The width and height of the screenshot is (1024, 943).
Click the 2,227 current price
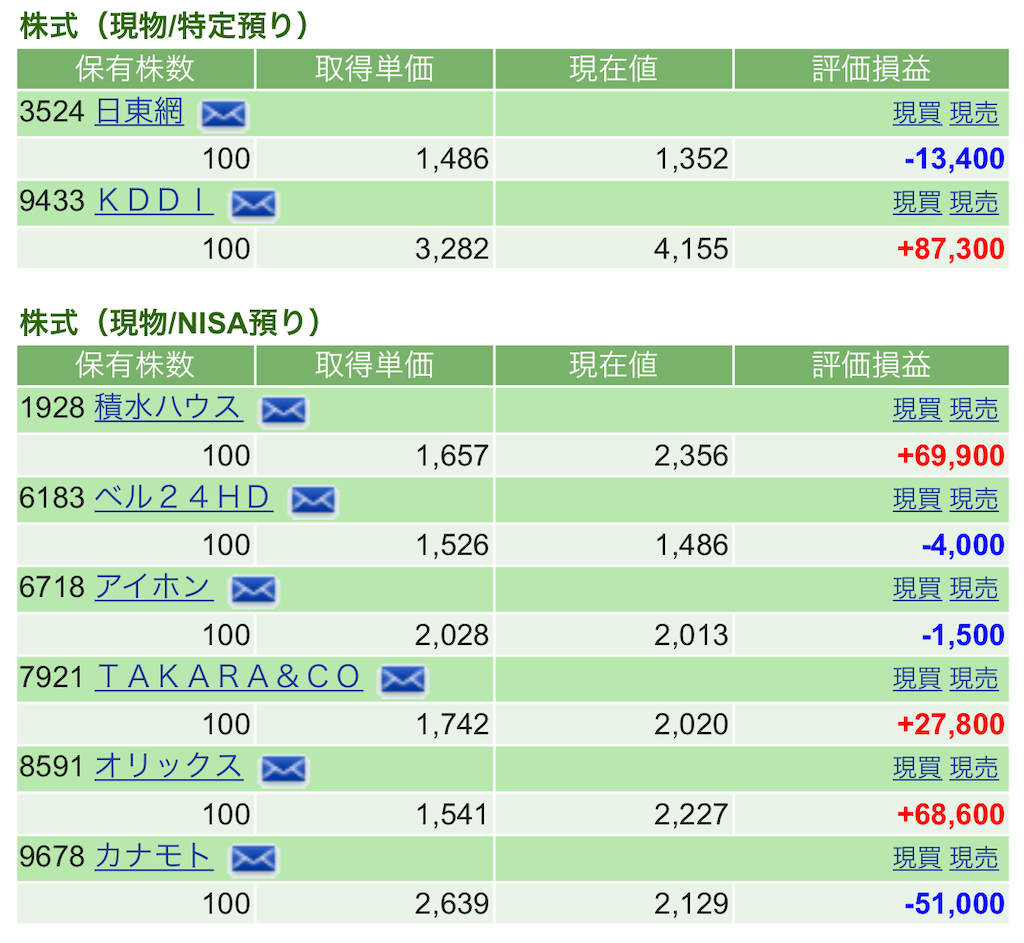point(691,814)
